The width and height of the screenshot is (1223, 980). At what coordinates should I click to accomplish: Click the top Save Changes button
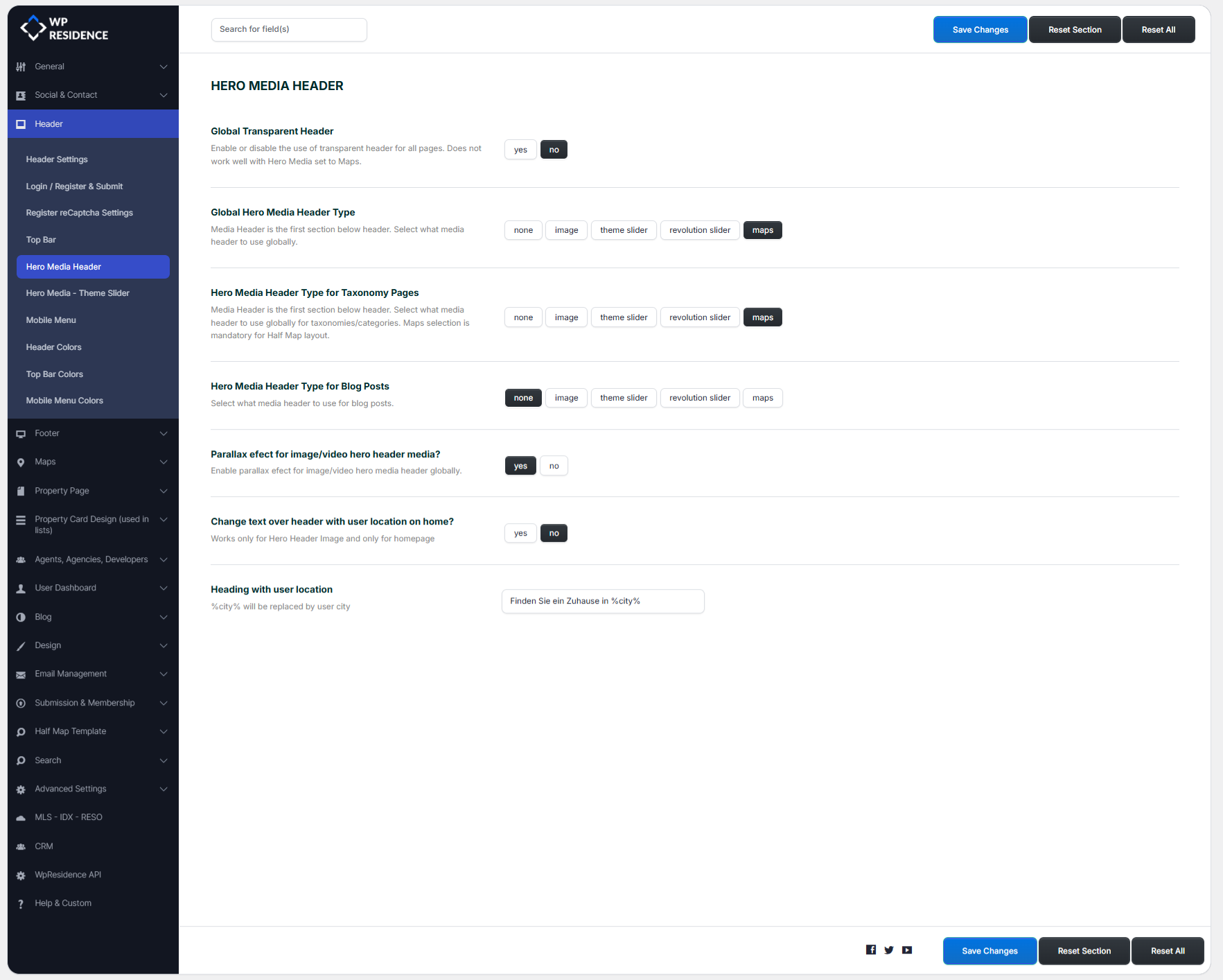coord(980,30)
